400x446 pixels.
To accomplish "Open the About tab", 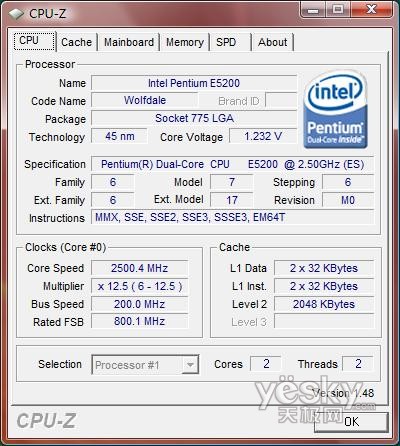I will pyautogui.click(x=272, y=42).
